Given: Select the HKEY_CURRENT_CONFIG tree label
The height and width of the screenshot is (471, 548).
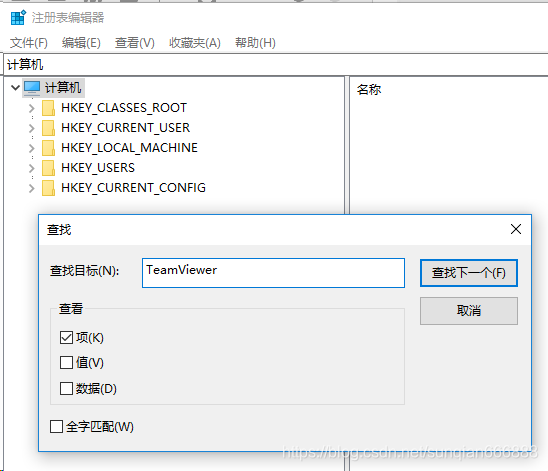Looking at the screenshot, I should (x=134, y=188).
